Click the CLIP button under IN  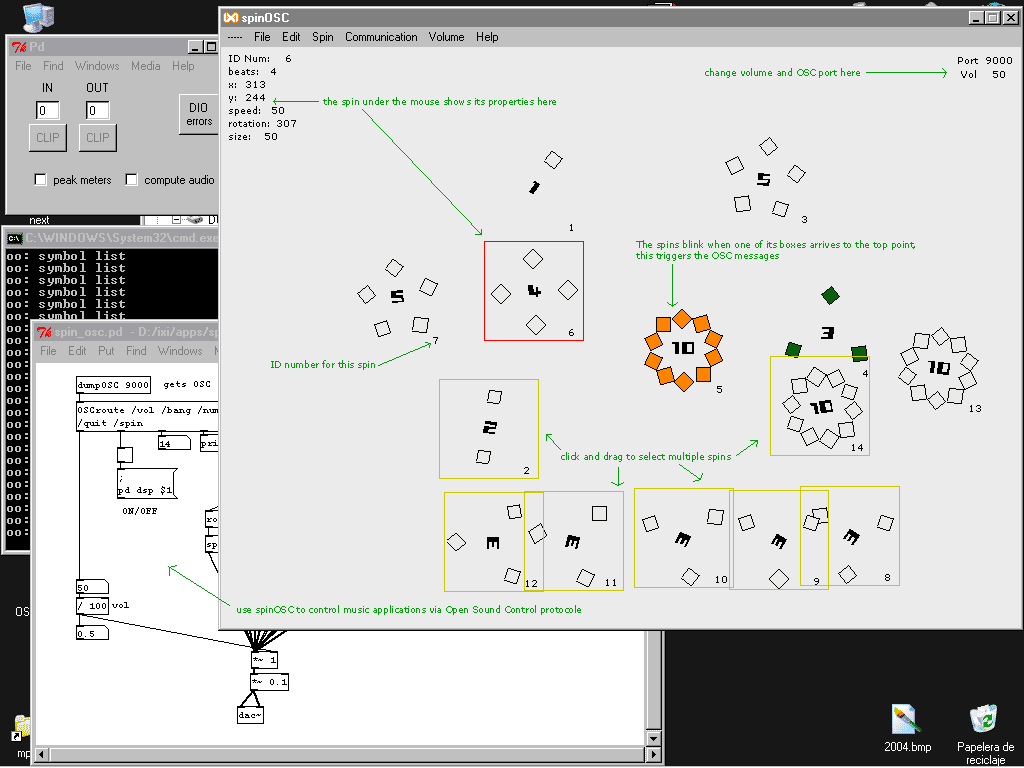pos(48,138)
